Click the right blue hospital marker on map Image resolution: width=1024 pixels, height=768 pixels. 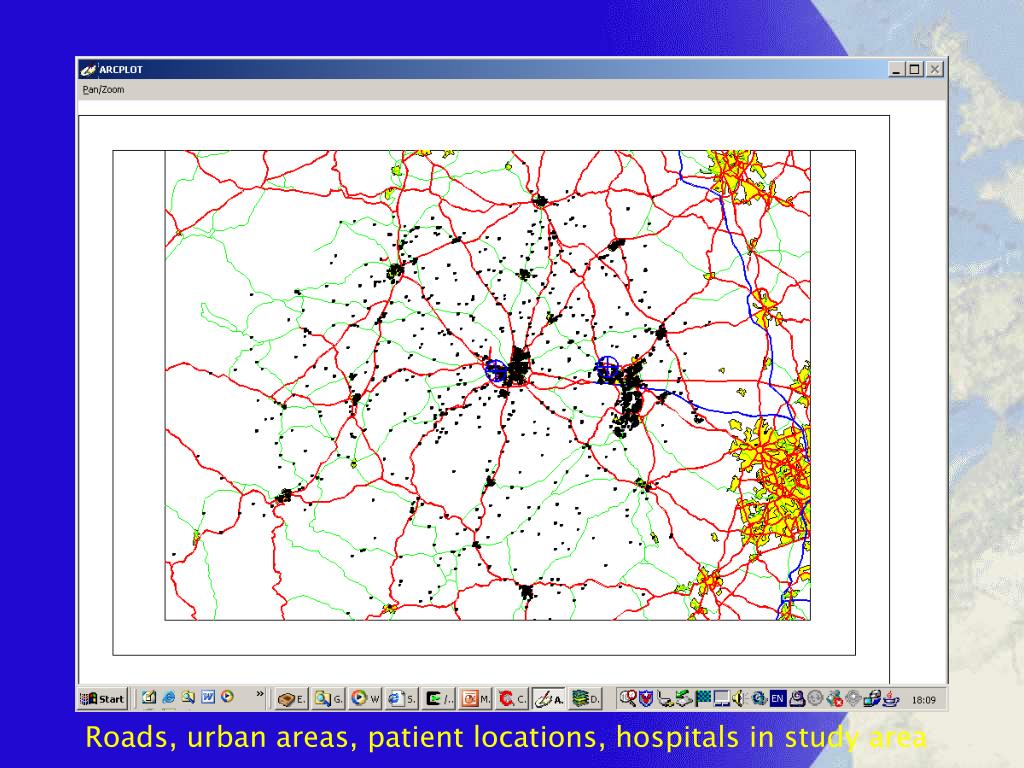point(607,368)
